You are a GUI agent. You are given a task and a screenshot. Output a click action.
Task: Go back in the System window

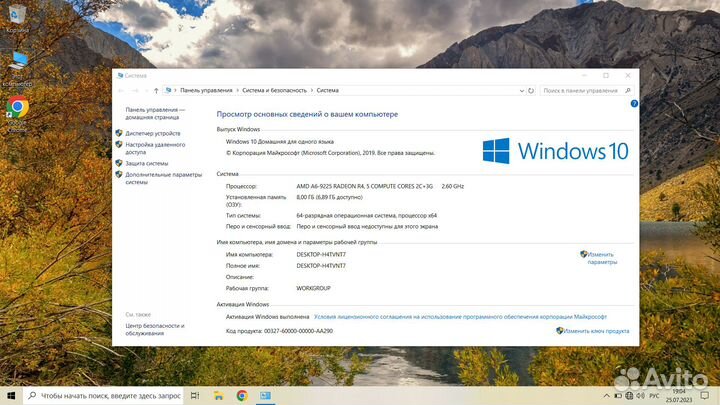(121, 90)
